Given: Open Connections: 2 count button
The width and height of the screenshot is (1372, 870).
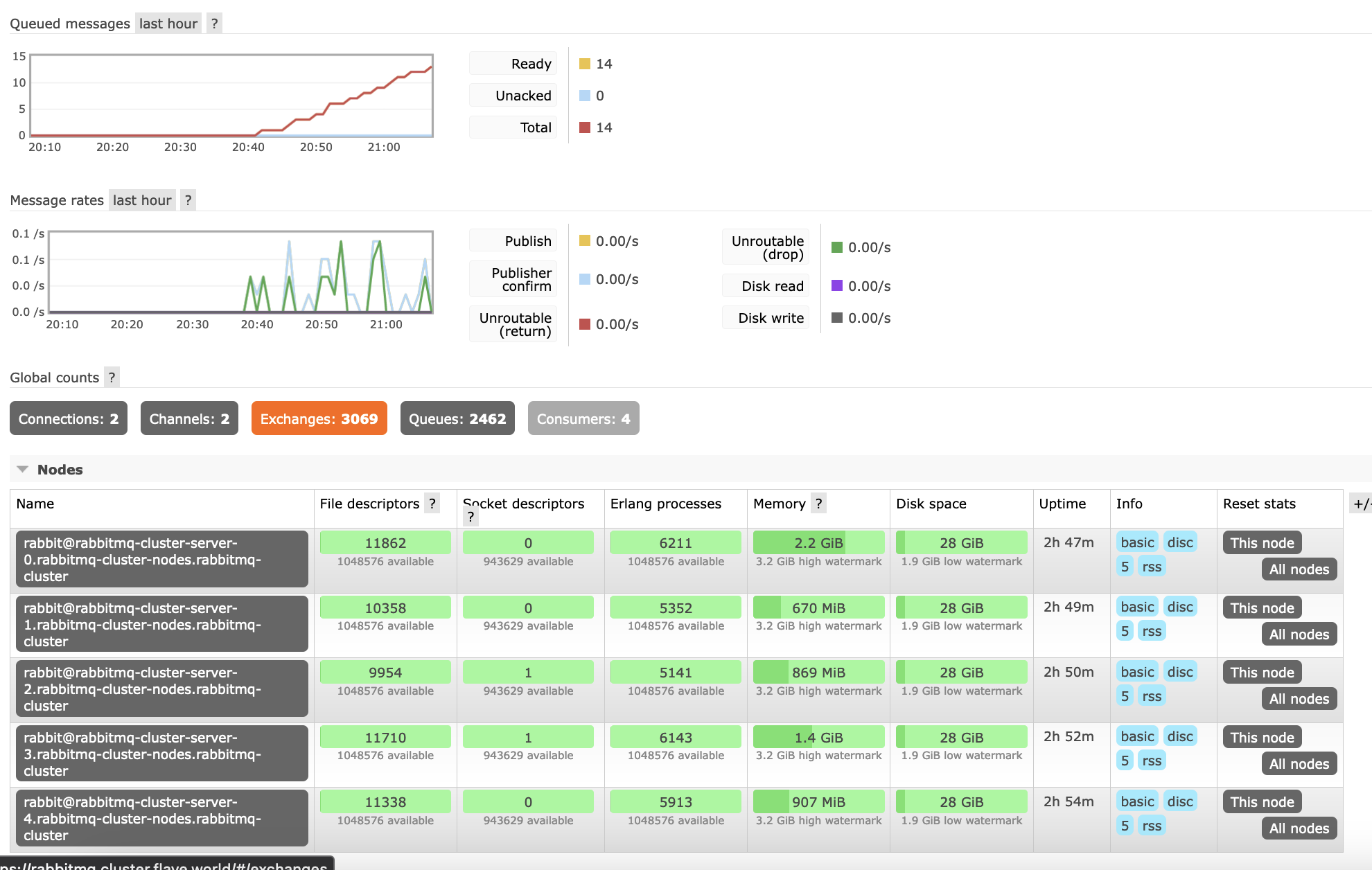Looking at the screenshot, I should pos(69,418).
